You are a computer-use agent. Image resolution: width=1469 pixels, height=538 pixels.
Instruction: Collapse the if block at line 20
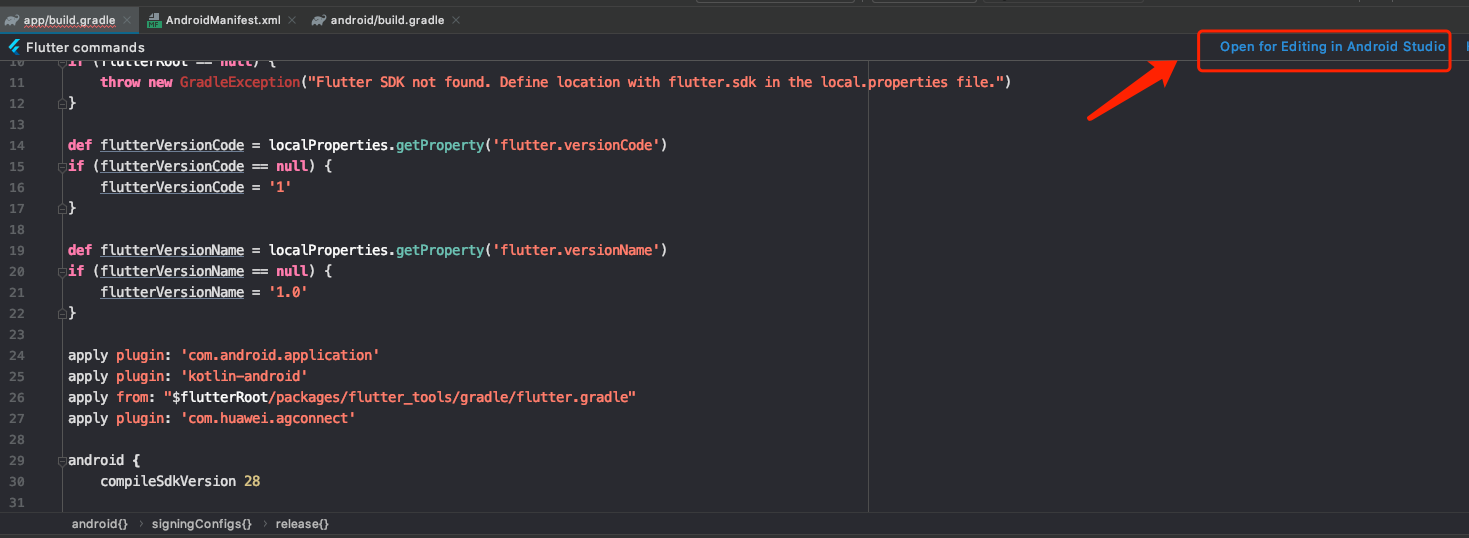[x=61, y=271]
